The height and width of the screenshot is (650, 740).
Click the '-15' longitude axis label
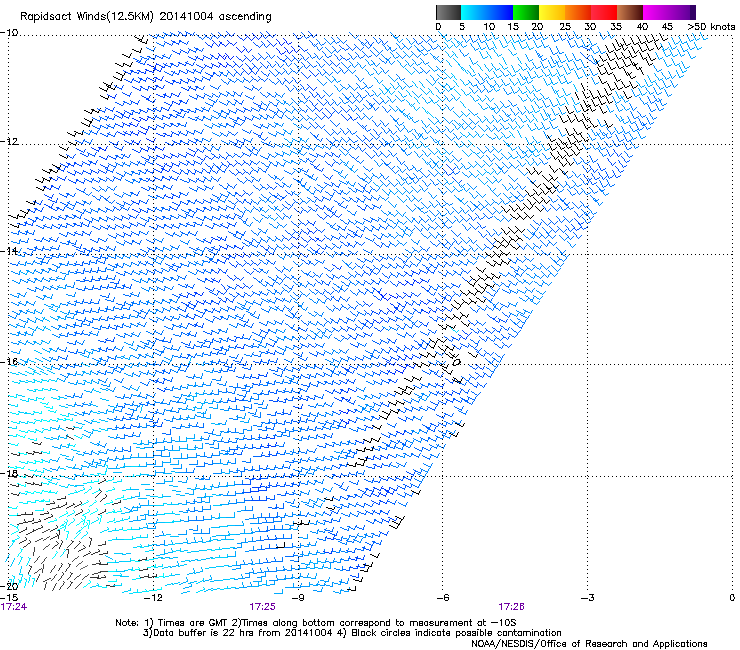pyautogui.click(x=9, y=598)
